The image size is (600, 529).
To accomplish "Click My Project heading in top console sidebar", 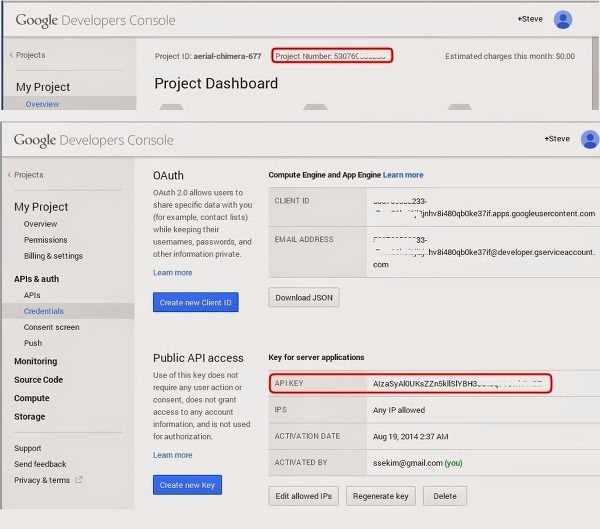I will coord(43,87).
